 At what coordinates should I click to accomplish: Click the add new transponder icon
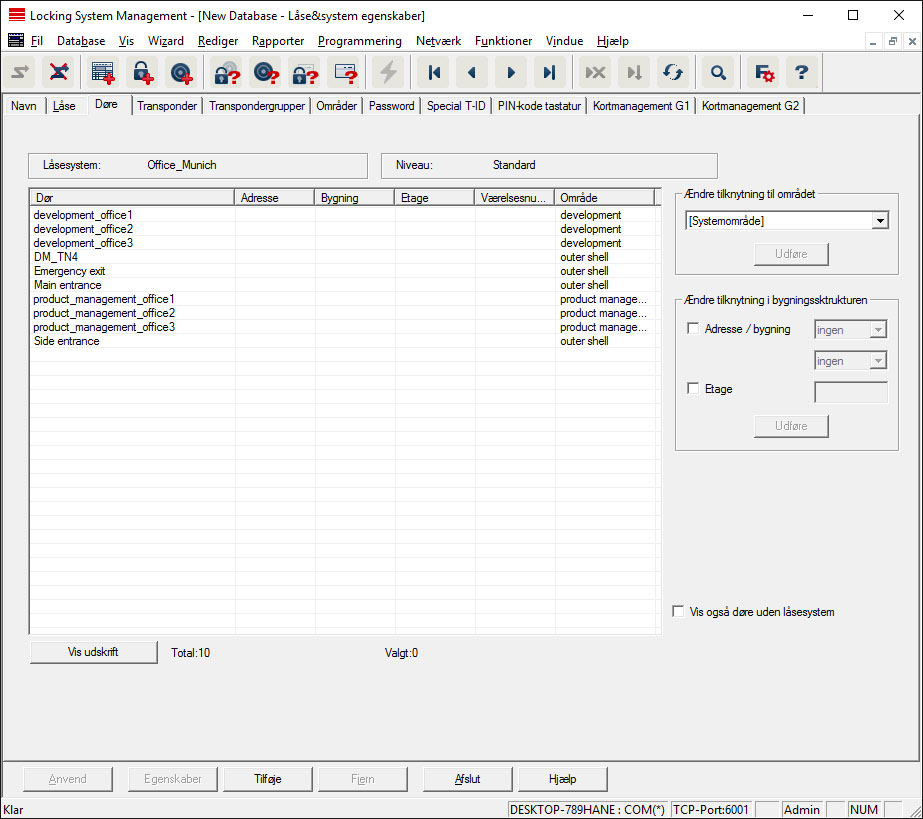coord(181,72)
